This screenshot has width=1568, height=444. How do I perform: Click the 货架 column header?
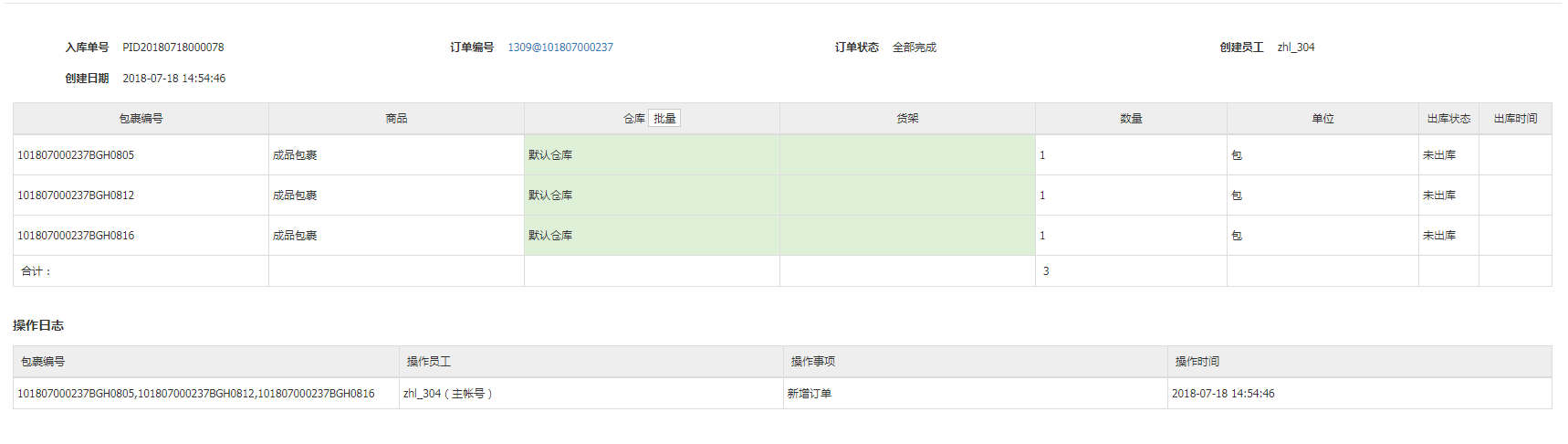coord(907,119)
